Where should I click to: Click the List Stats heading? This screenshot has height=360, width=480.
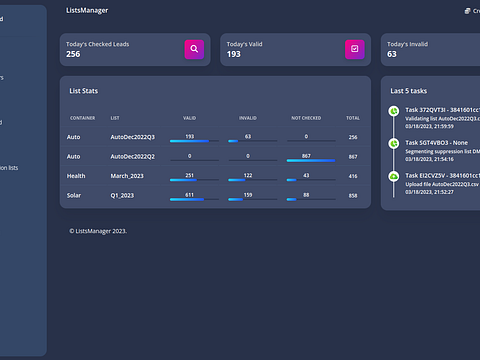point(84,91)
